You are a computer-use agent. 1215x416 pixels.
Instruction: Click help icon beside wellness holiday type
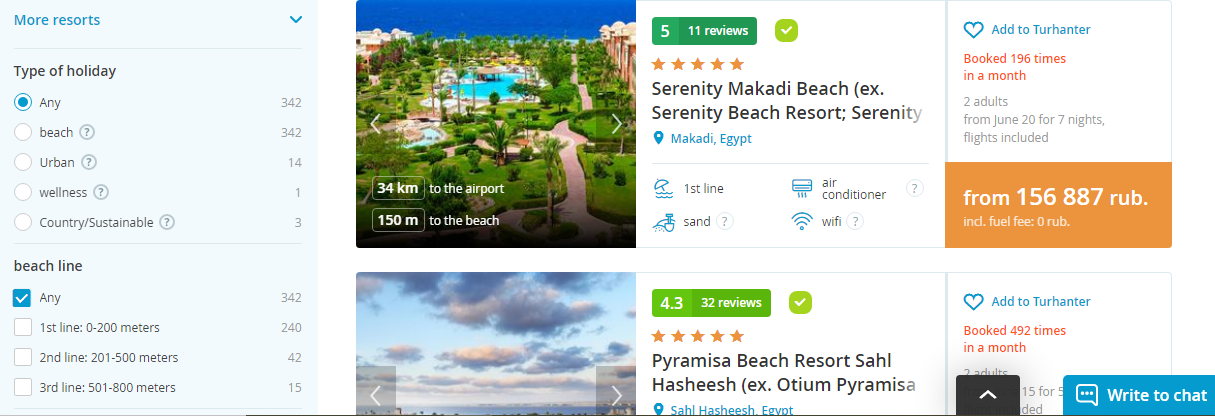click(101, 192)
